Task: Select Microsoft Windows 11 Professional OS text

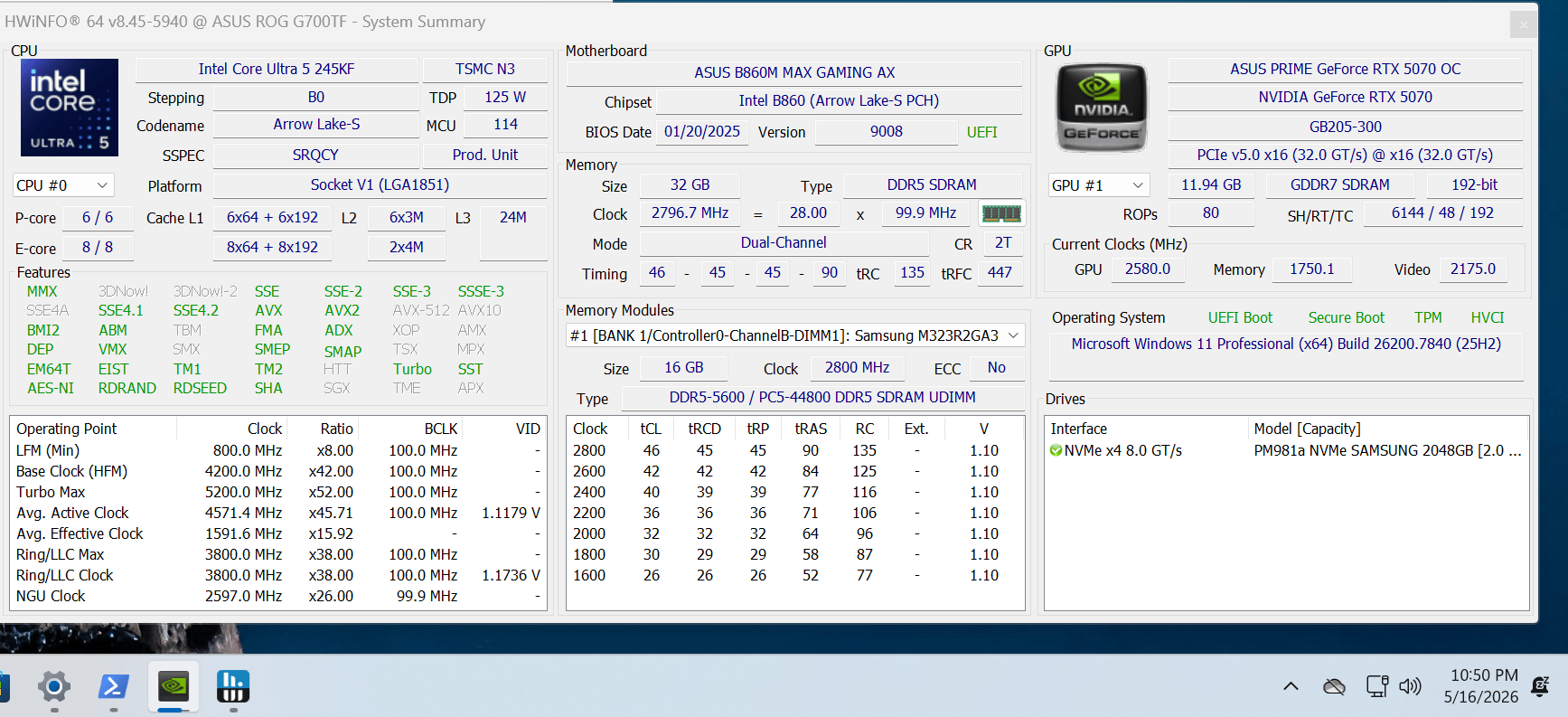Action: (x=1286, y=344)
